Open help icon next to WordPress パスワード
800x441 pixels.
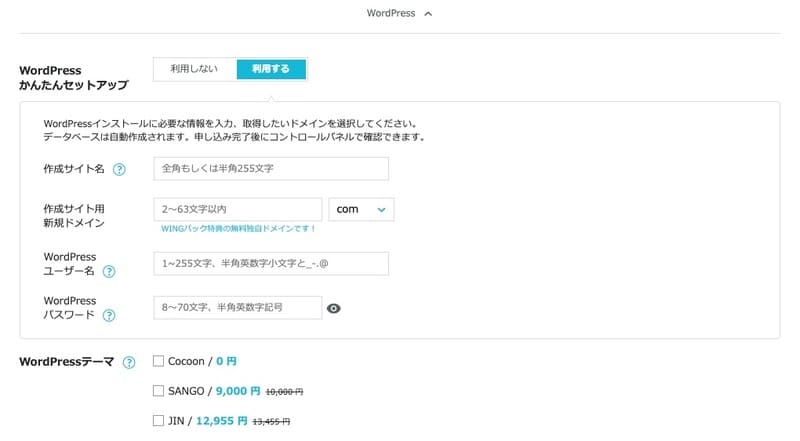pyautogui.click(x=109, y=315)
